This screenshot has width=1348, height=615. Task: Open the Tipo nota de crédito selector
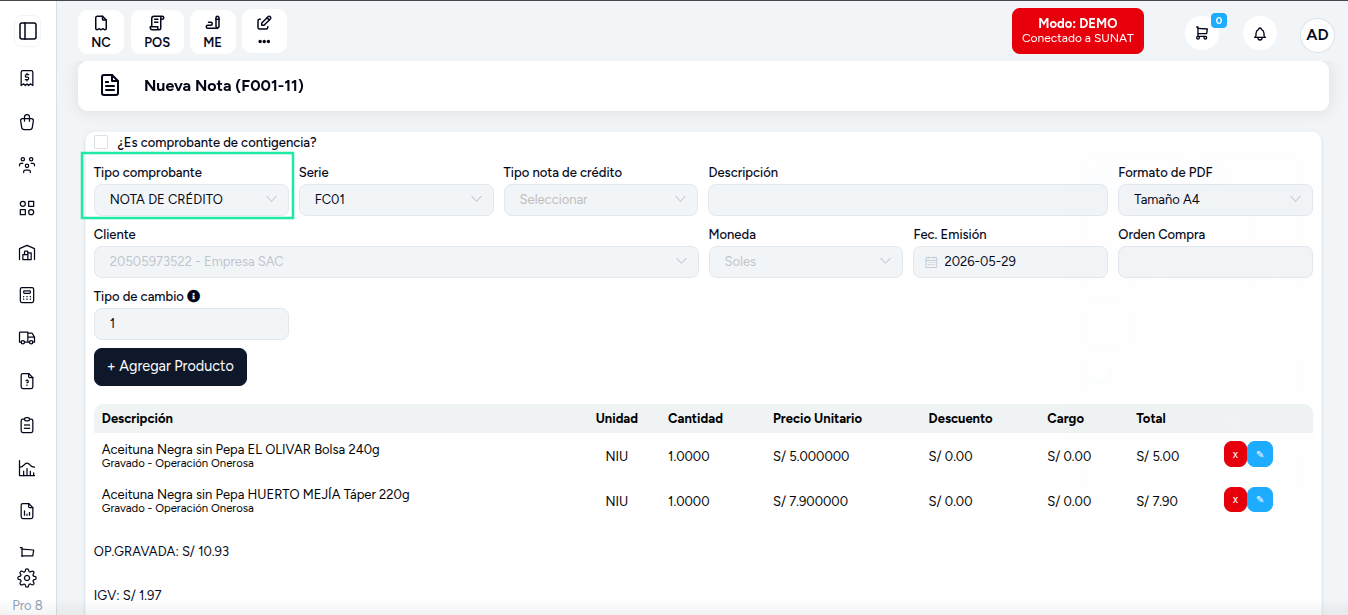tap(601, 199)
